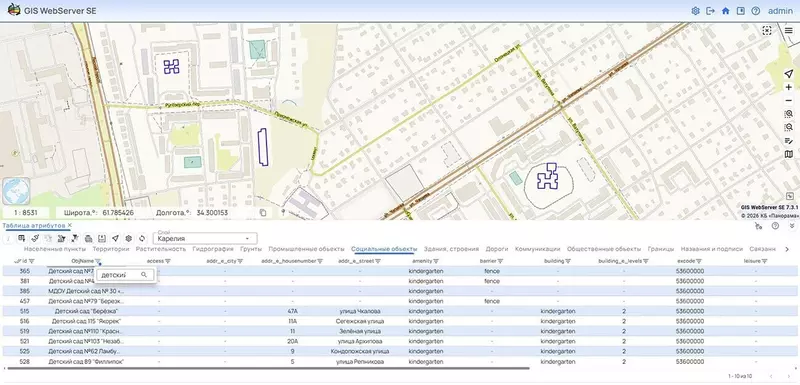This screenshot has width=800, height=385.
Task: Open filter for ObjName column
Action: tap(98, 261)
